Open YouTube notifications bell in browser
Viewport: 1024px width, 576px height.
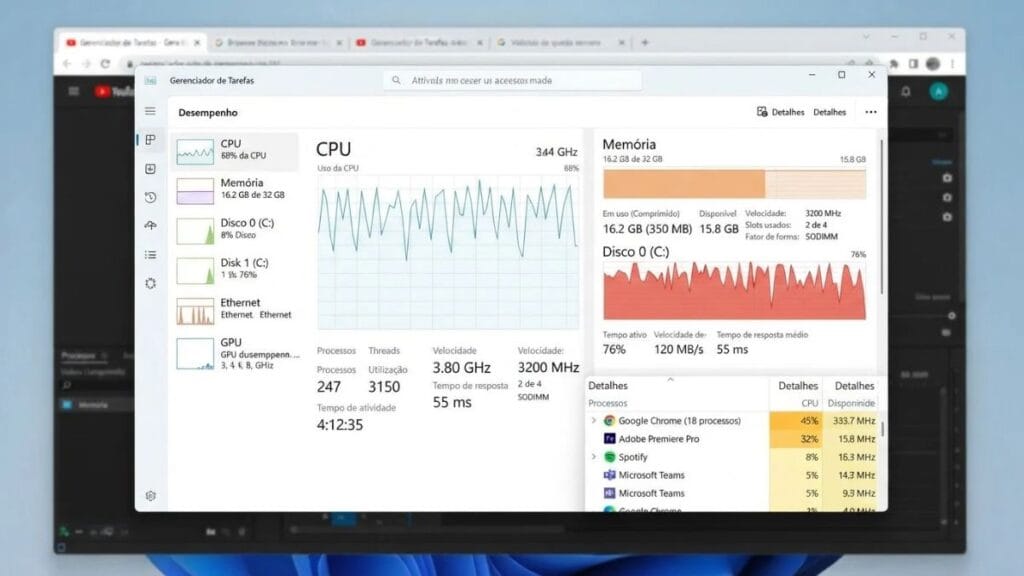point(906,91)
